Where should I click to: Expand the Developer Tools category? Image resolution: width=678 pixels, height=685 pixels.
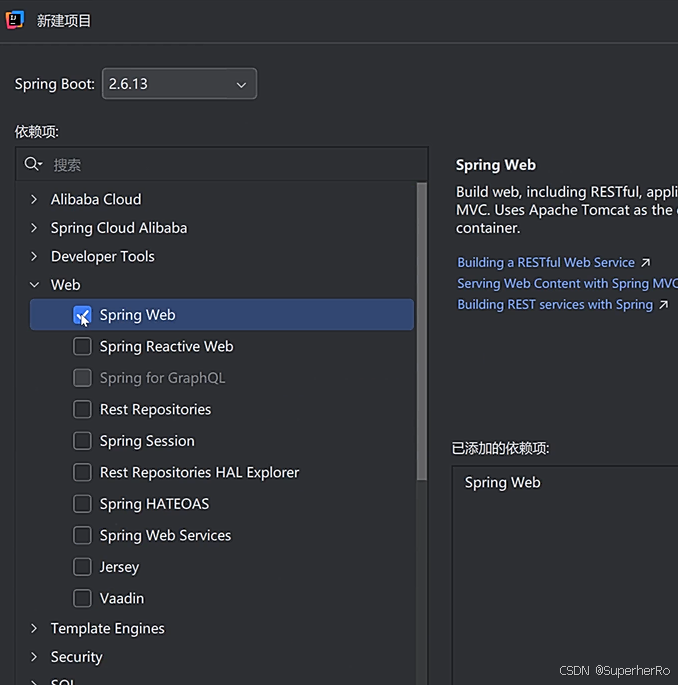coord(34,256)
